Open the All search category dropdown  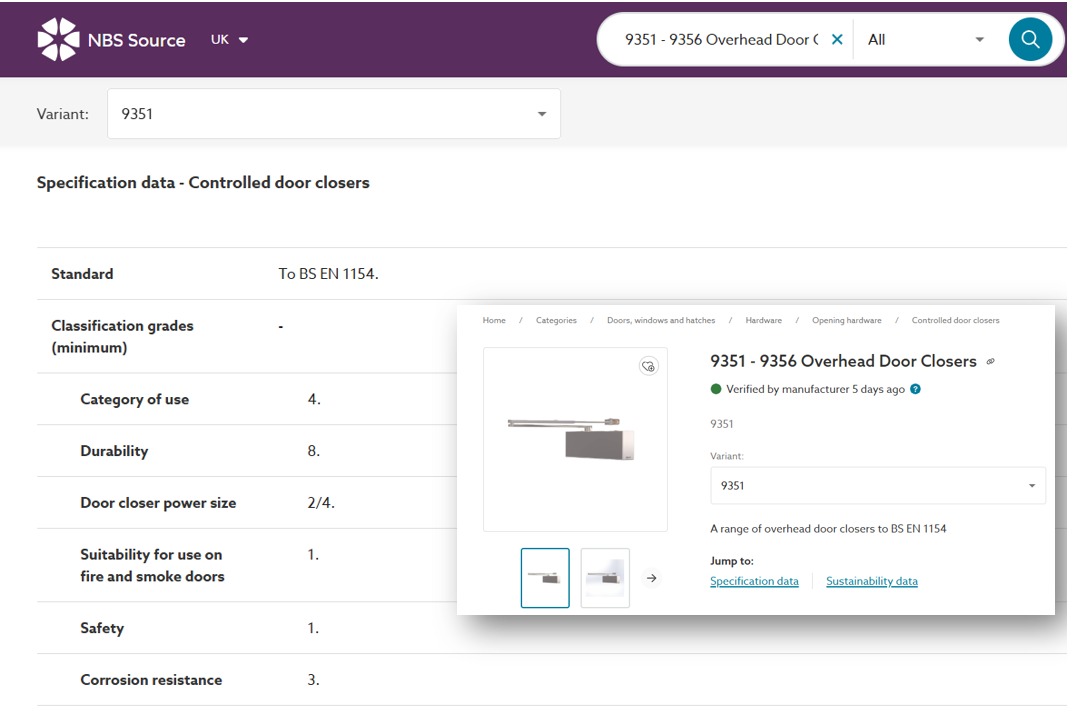(x=926, y=39)
